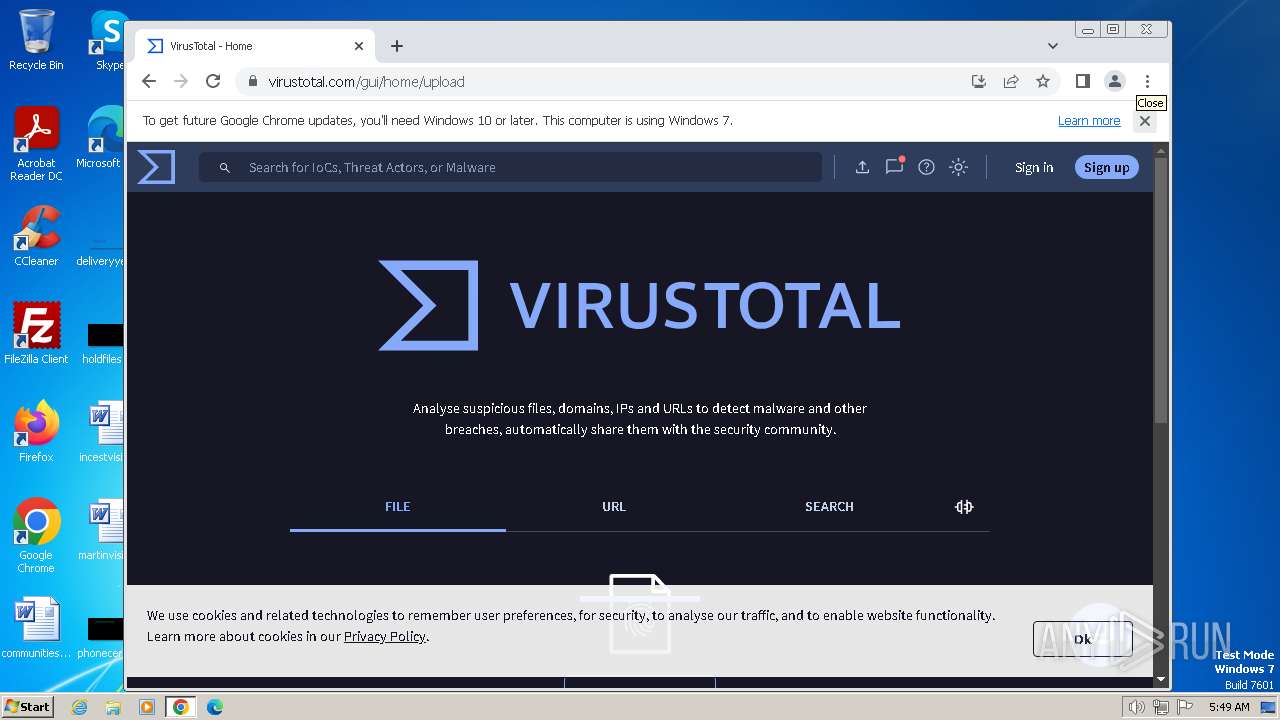Open the notifications chat icon with red dot
Screen dimensions: 1280x720
894,167
